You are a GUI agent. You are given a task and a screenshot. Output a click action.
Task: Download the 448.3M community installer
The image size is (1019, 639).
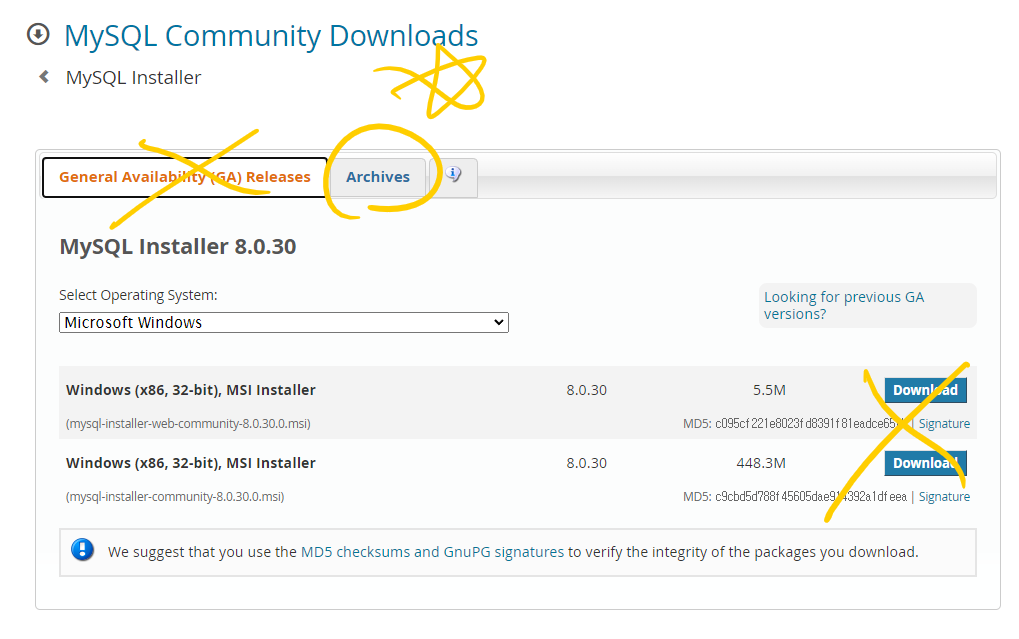click(925, 463)
